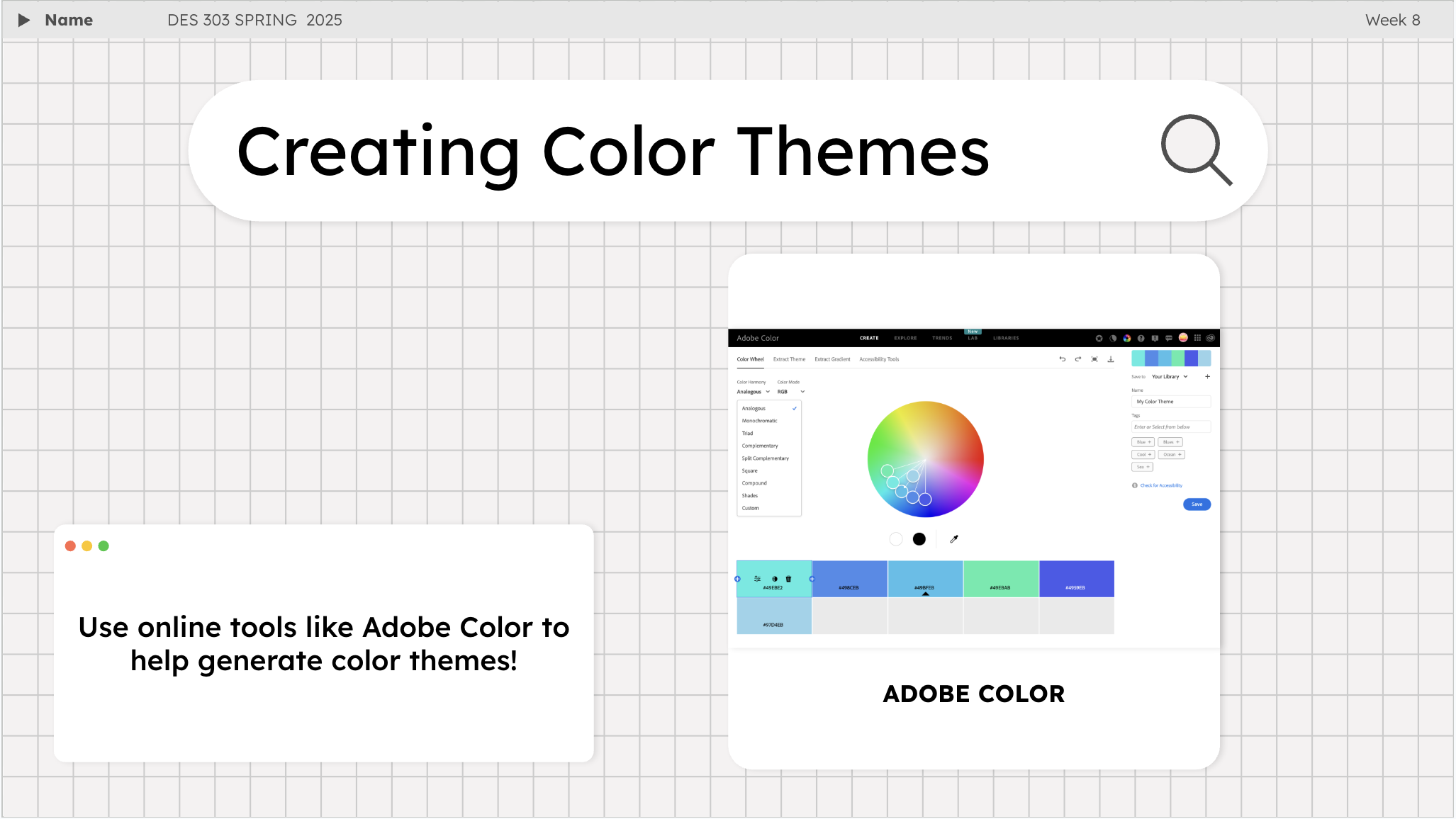Click the apps grid icon
The width and height of the screenshot is (1456, 819).
tap(1197, 338)
